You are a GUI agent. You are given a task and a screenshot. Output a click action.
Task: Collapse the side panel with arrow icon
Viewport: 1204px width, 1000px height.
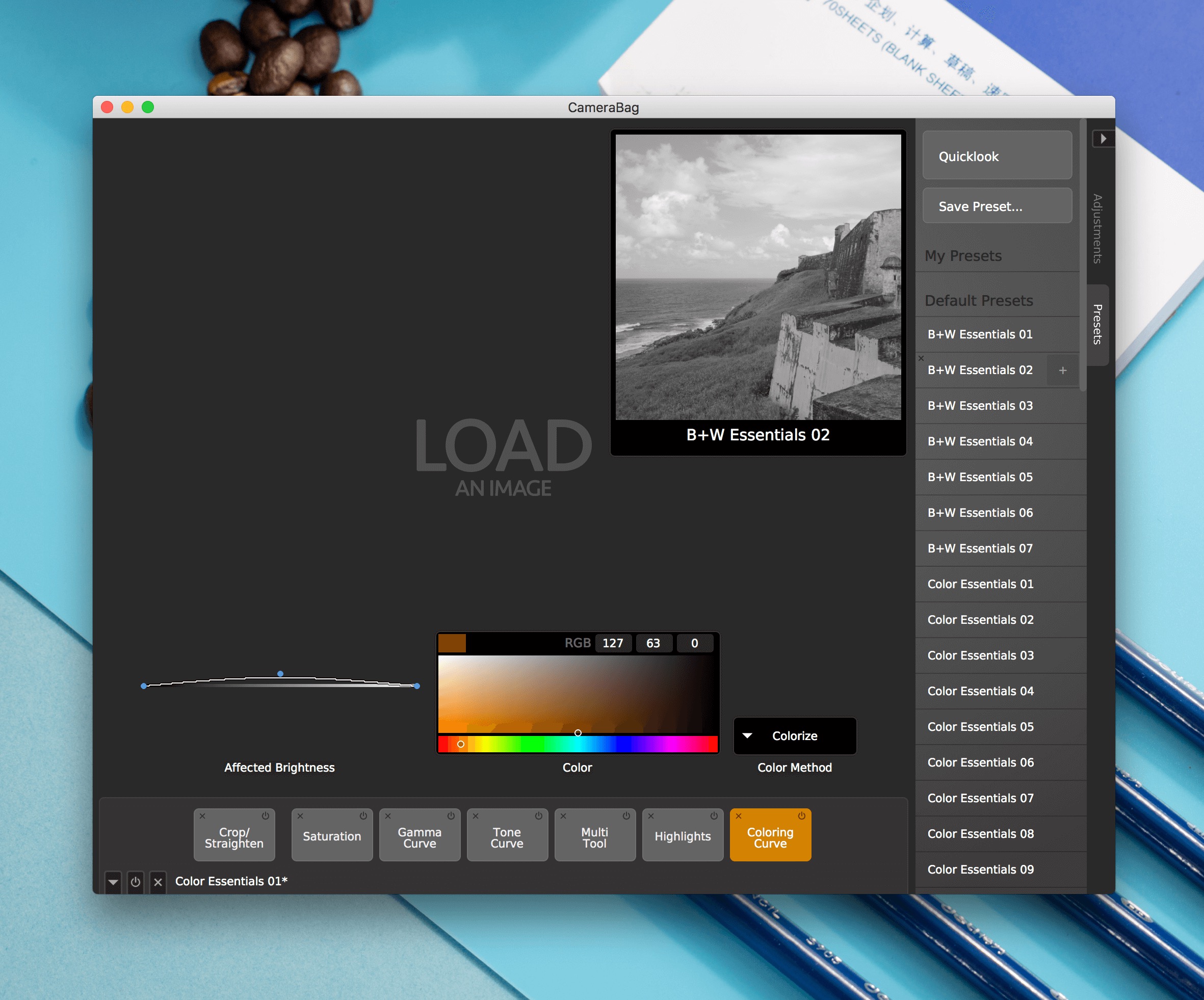coord(1103,139)
